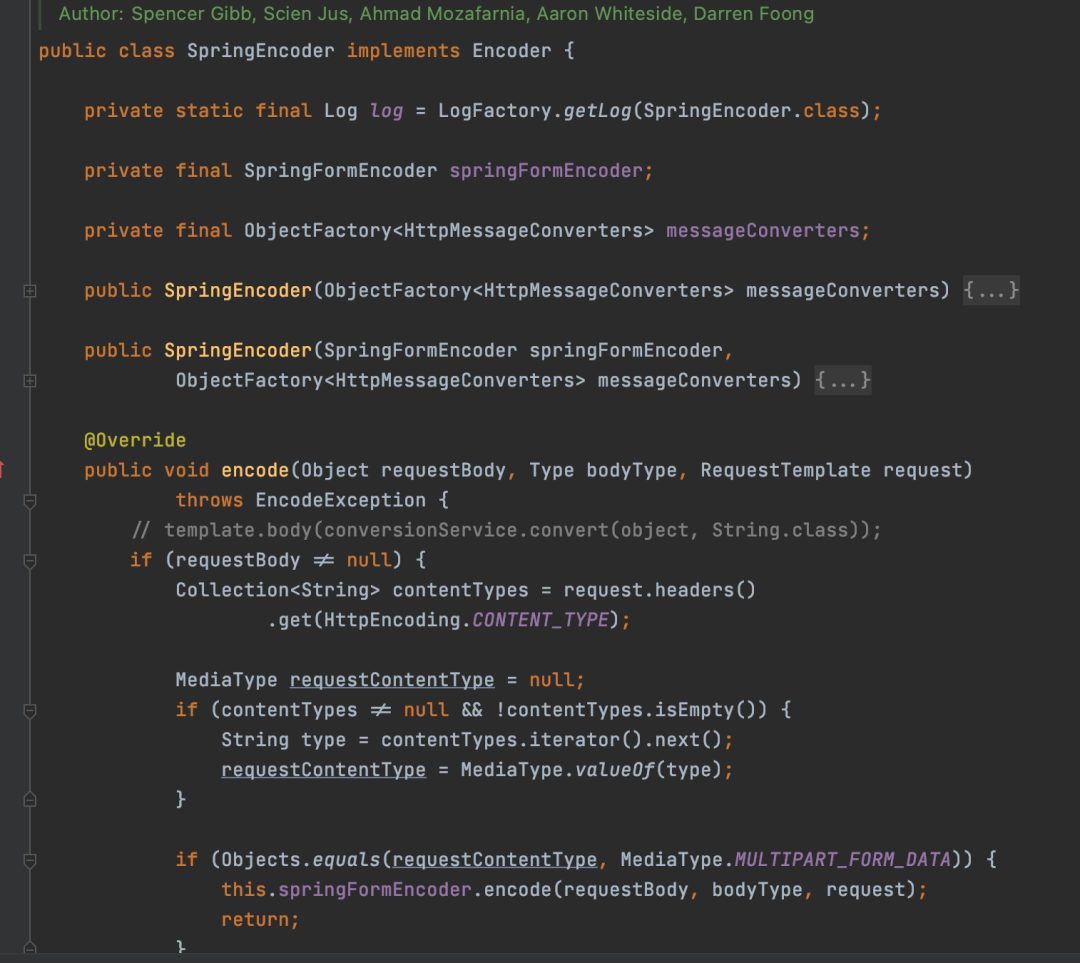Click the overriding method gutter icon beside encode
This screenshot has height=963, width=1080.
[x=2, y=470]
